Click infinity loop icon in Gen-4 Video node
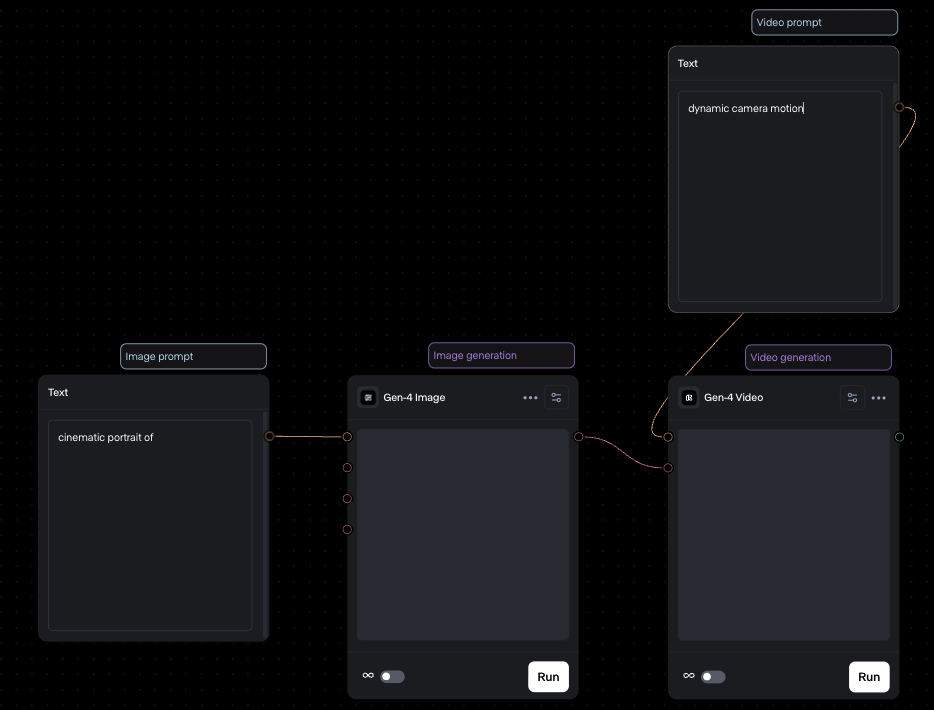 (689, 676)
